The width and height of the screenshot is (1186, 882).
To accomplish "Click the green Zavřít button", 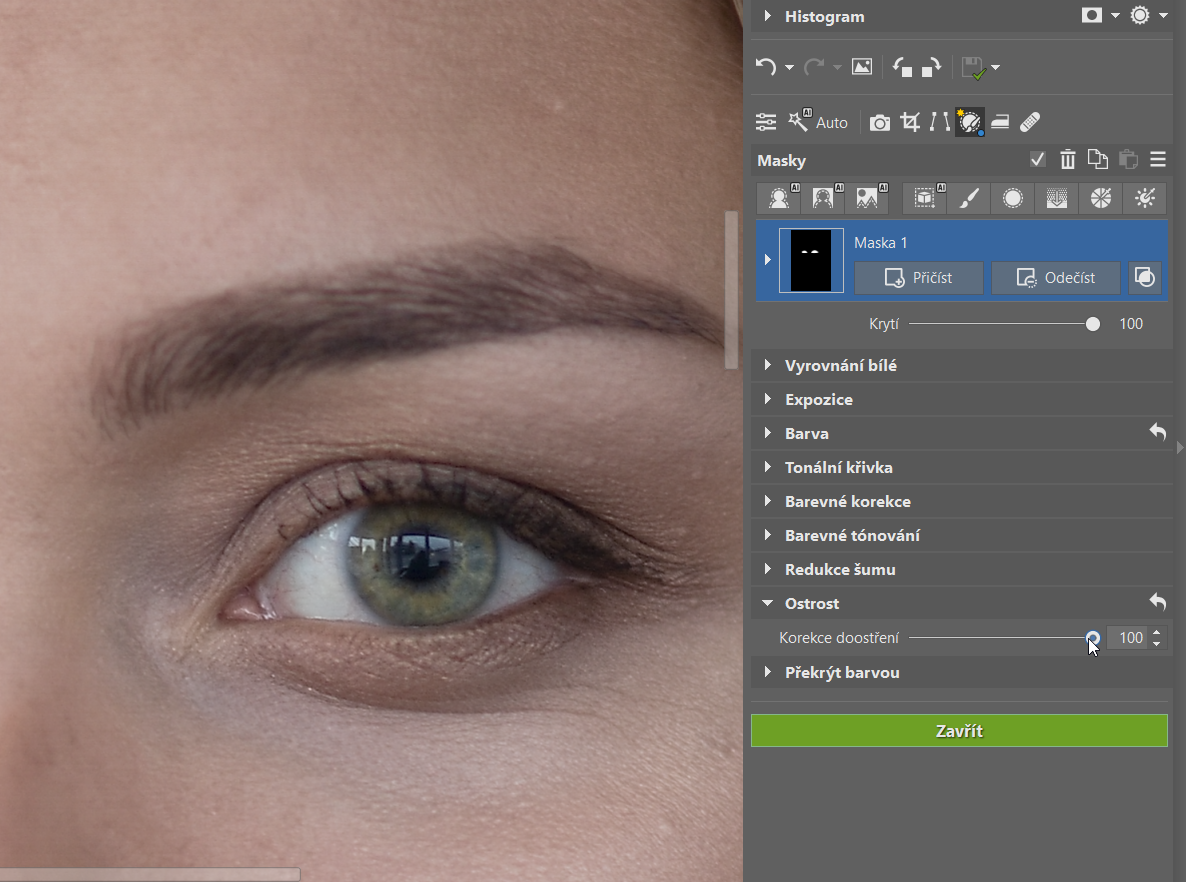I will click(x=959, y=731).
